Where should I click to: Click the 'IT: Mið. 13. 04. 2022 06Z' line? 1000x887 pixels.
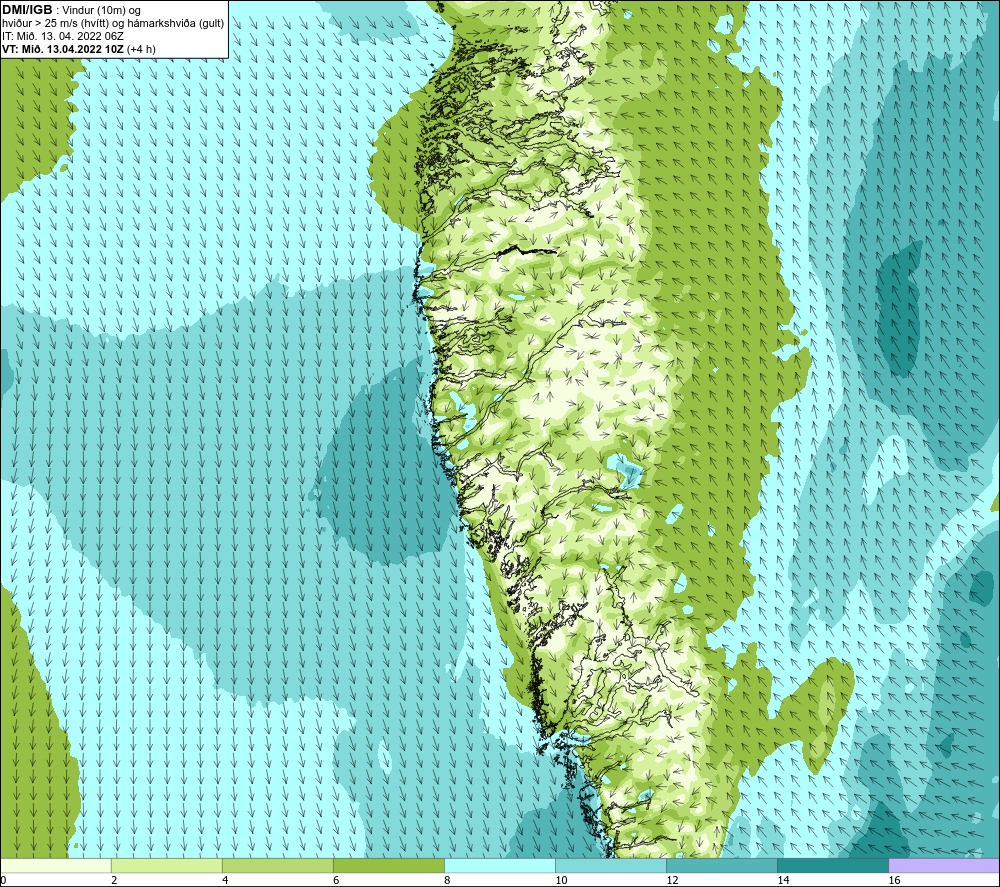[x=63, y=36]
